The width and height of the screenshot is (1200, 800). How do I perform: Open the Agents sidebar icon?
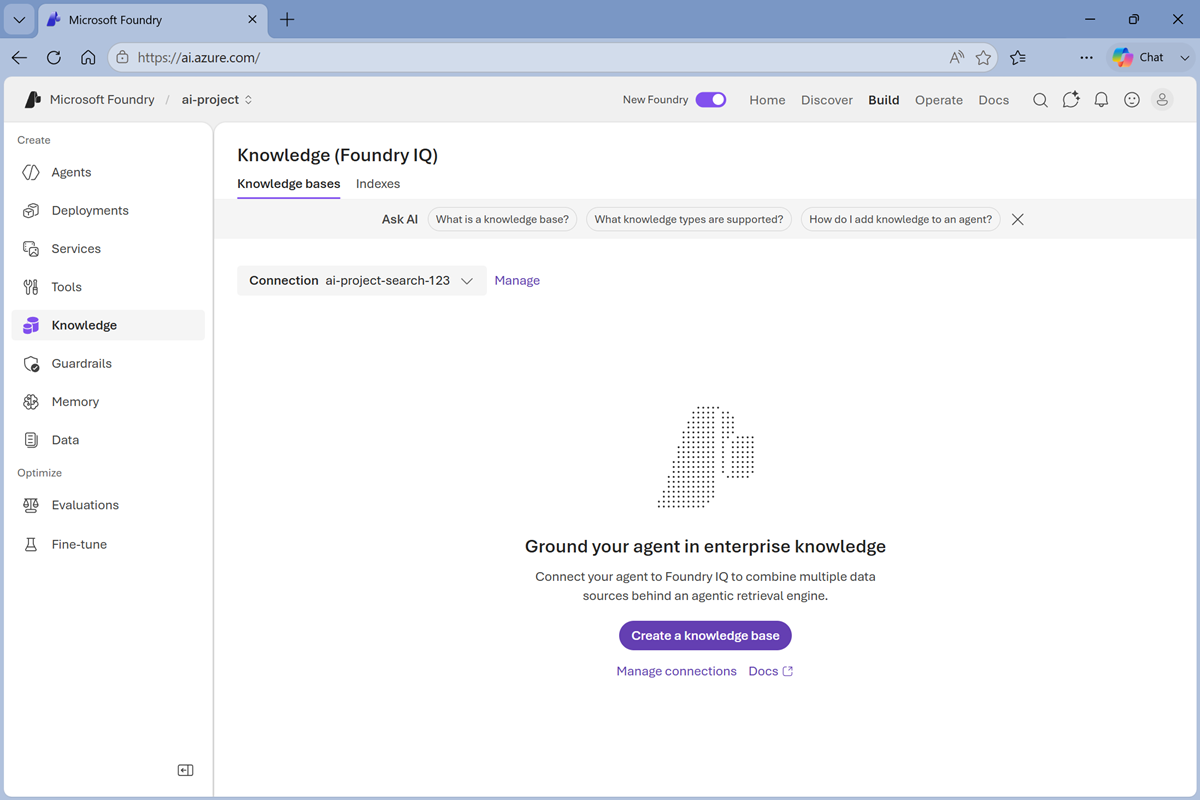point(31,172)
